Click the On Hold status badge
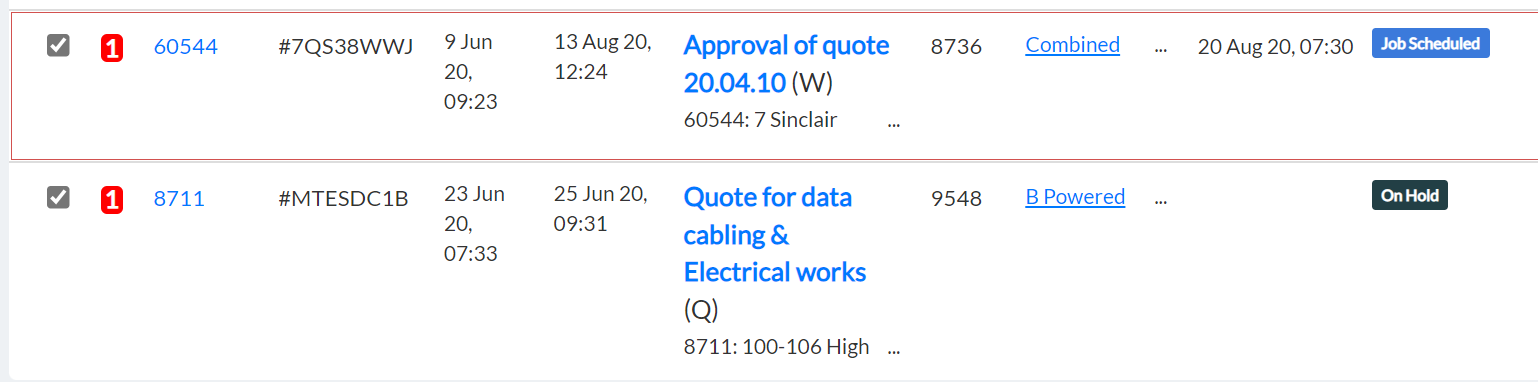 tap(1409, 195)
